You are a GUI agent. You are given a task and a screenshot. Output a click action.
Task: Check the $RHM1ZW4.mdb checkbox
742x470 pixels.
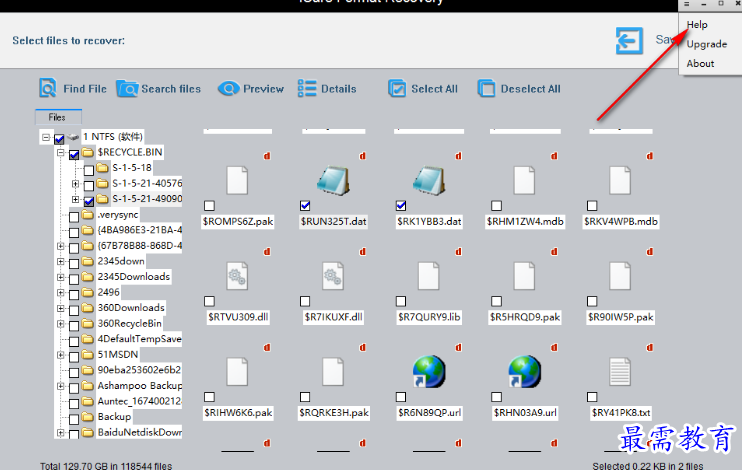tap(496, 205)
